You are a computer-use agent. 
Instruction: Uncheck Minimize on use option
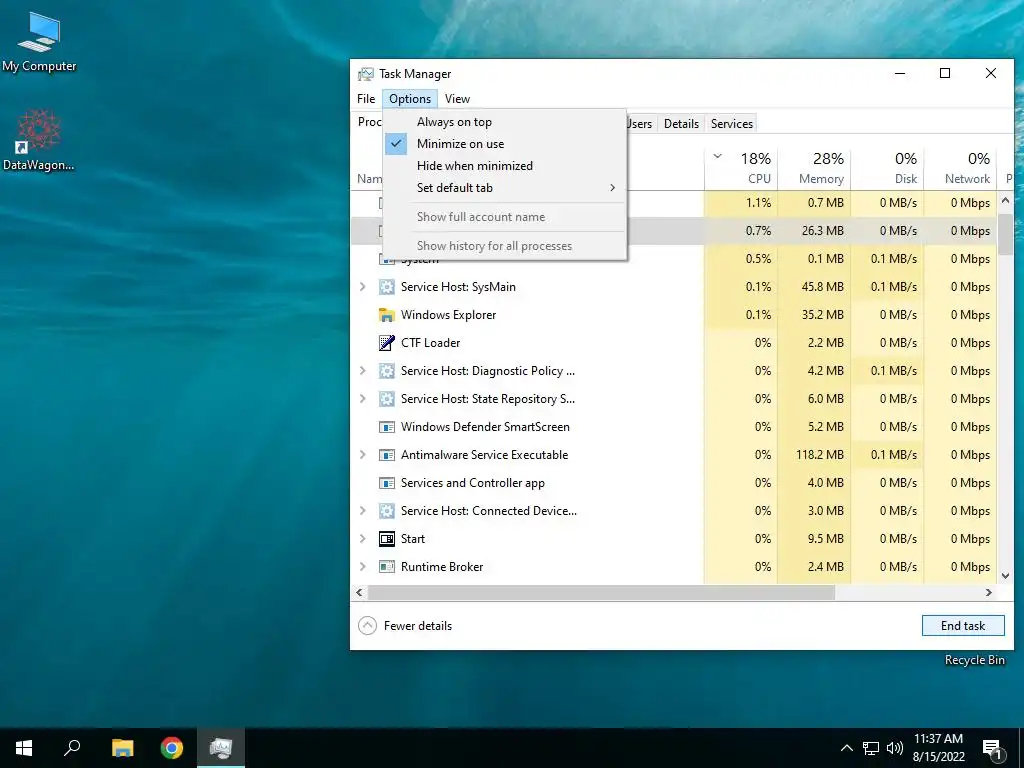tap(505, 144)
